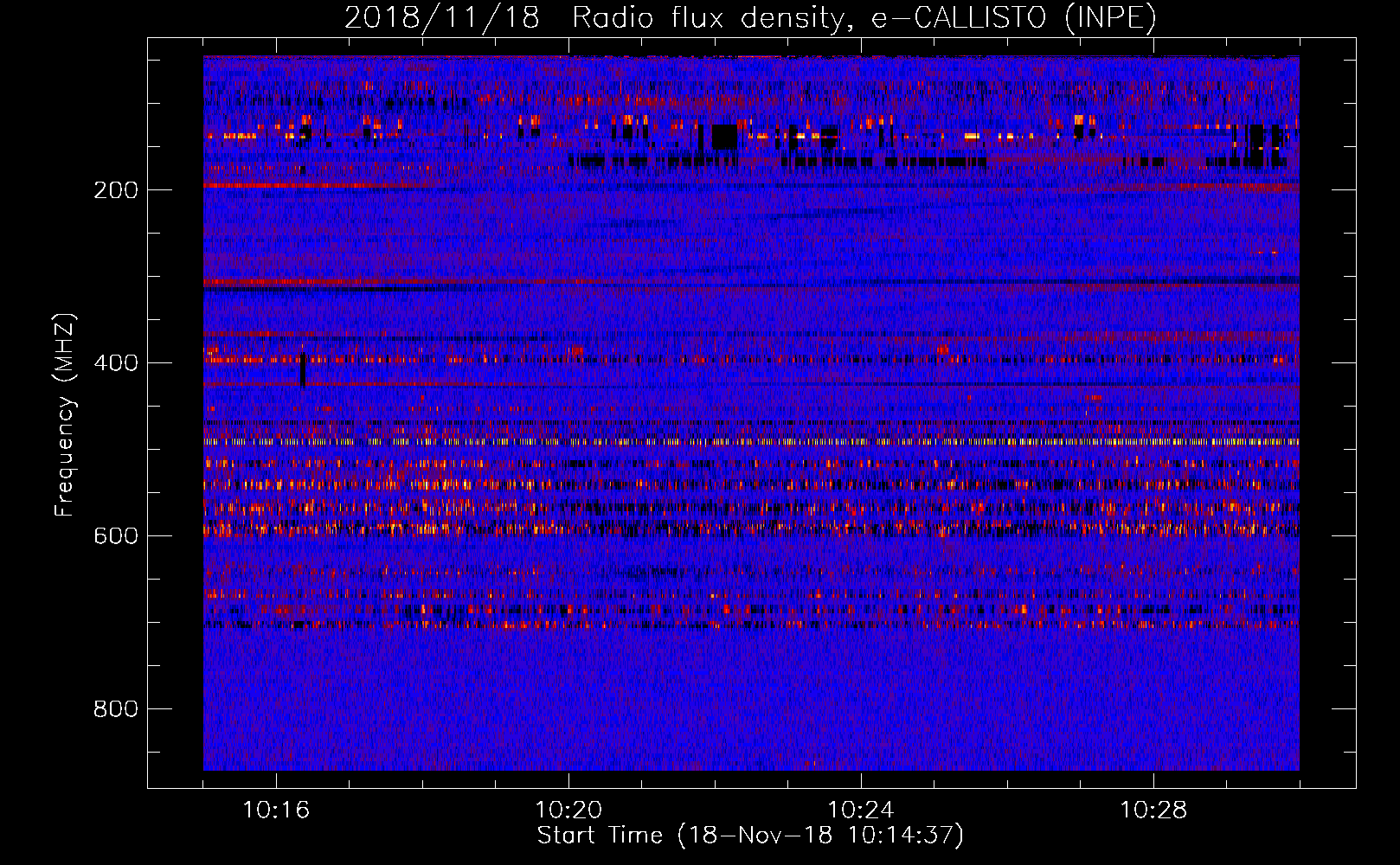Click the 200 frequency tick label

(x=116, y=190)
